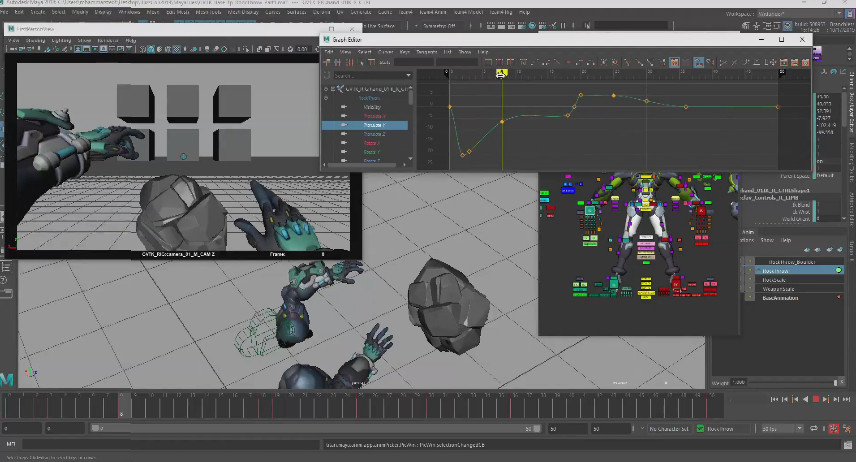Viewport: 856px width, 462px height.
Task: Click the Pre-infinity cycle icon
Action: [x=746, y=62]
